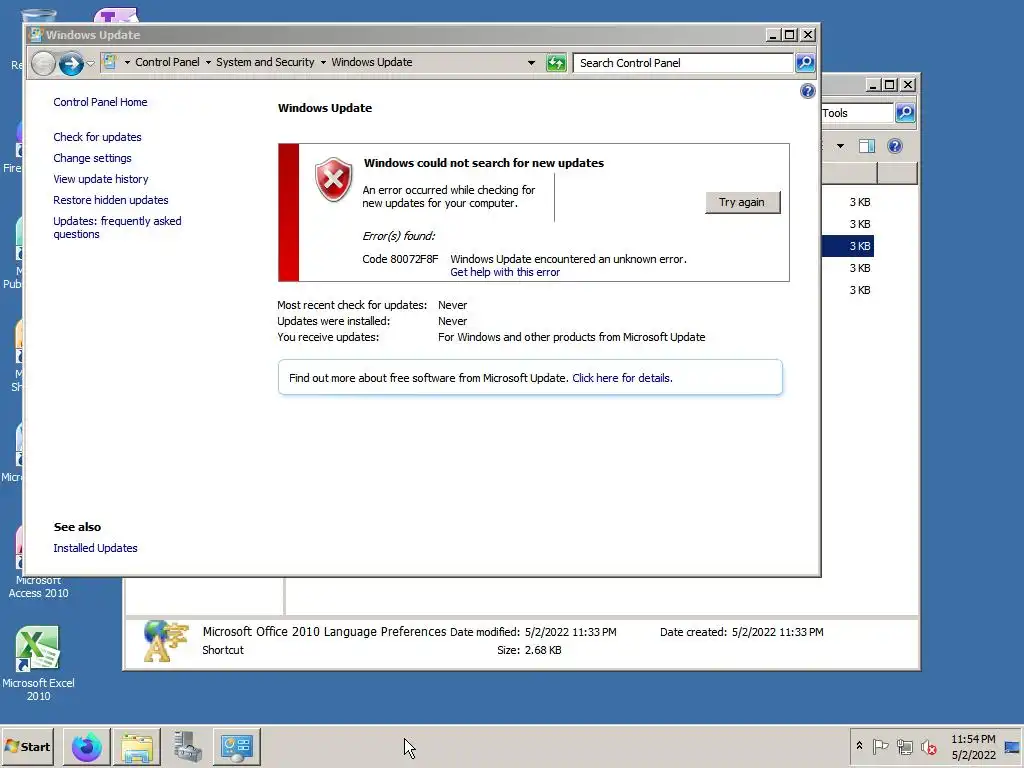Click the Language Preferences shortcut icon in the details pane

click(166, 641)
